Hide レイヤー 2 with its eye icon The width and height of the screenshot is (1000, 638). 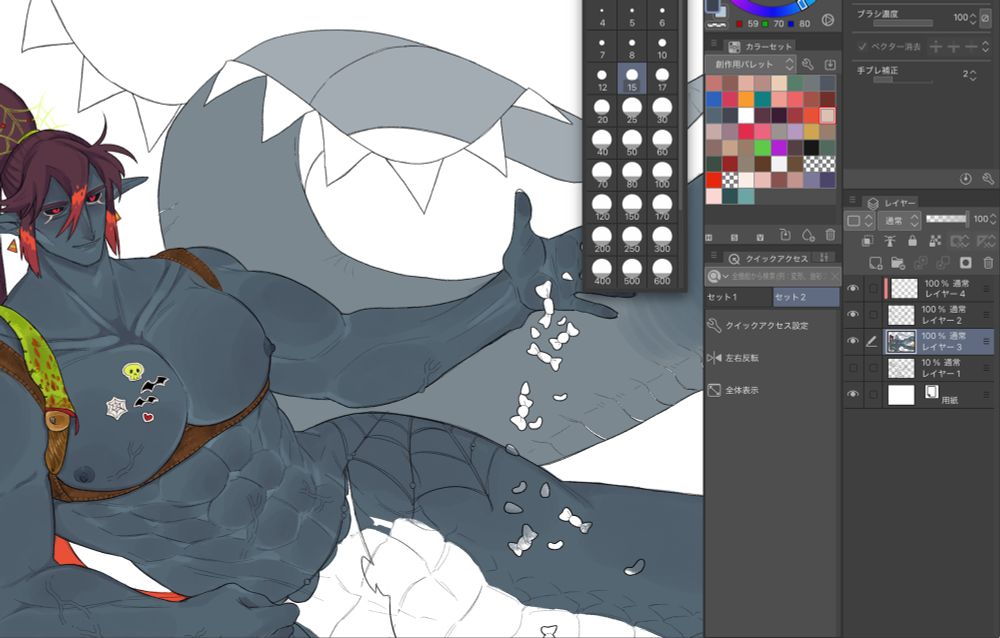click(853, 315)
